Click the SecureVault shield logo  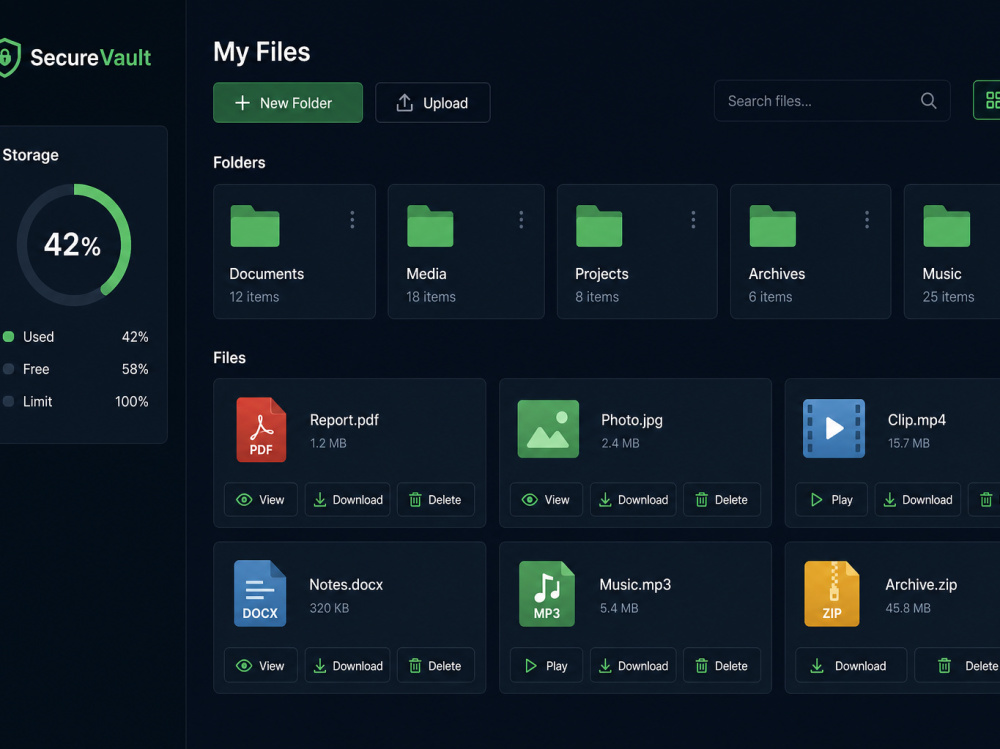tap(9, 57)
